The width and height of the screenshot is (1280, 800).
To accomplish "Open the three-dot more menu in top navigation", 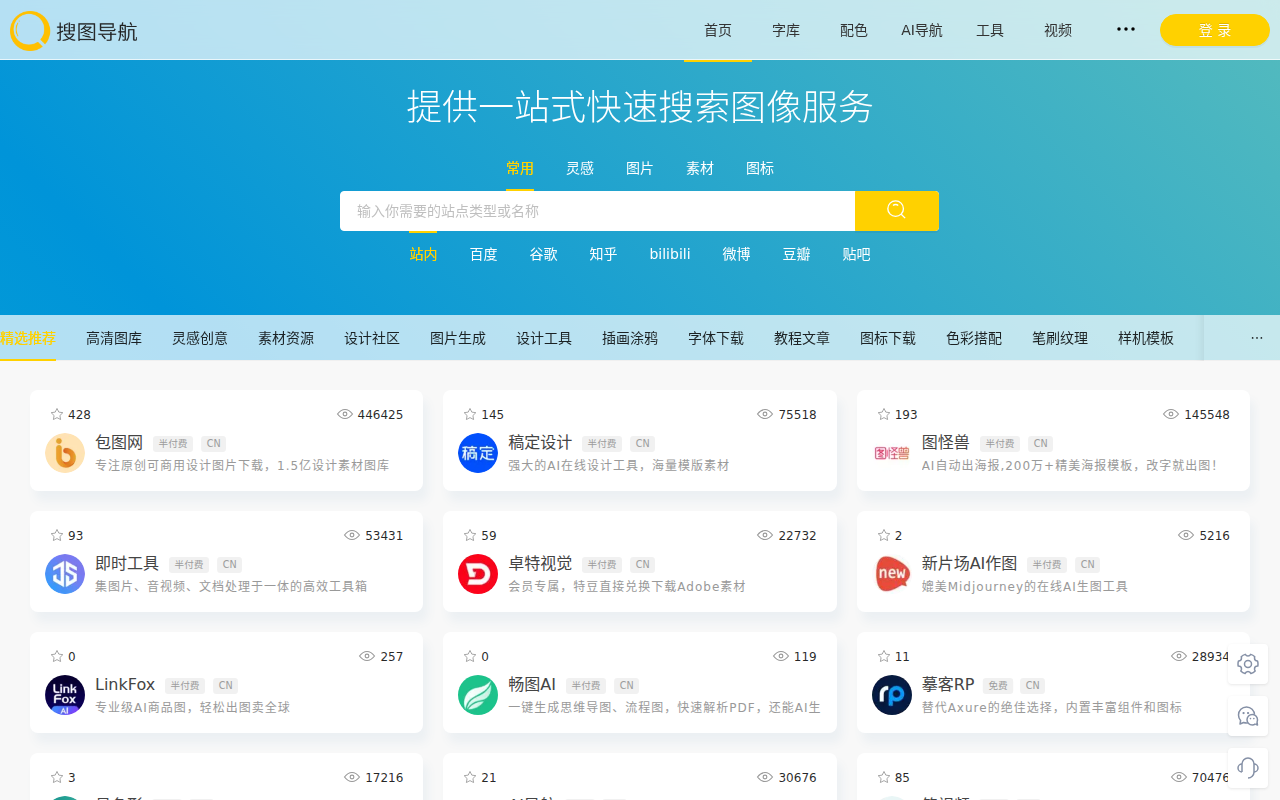I will click(1126, 30).
